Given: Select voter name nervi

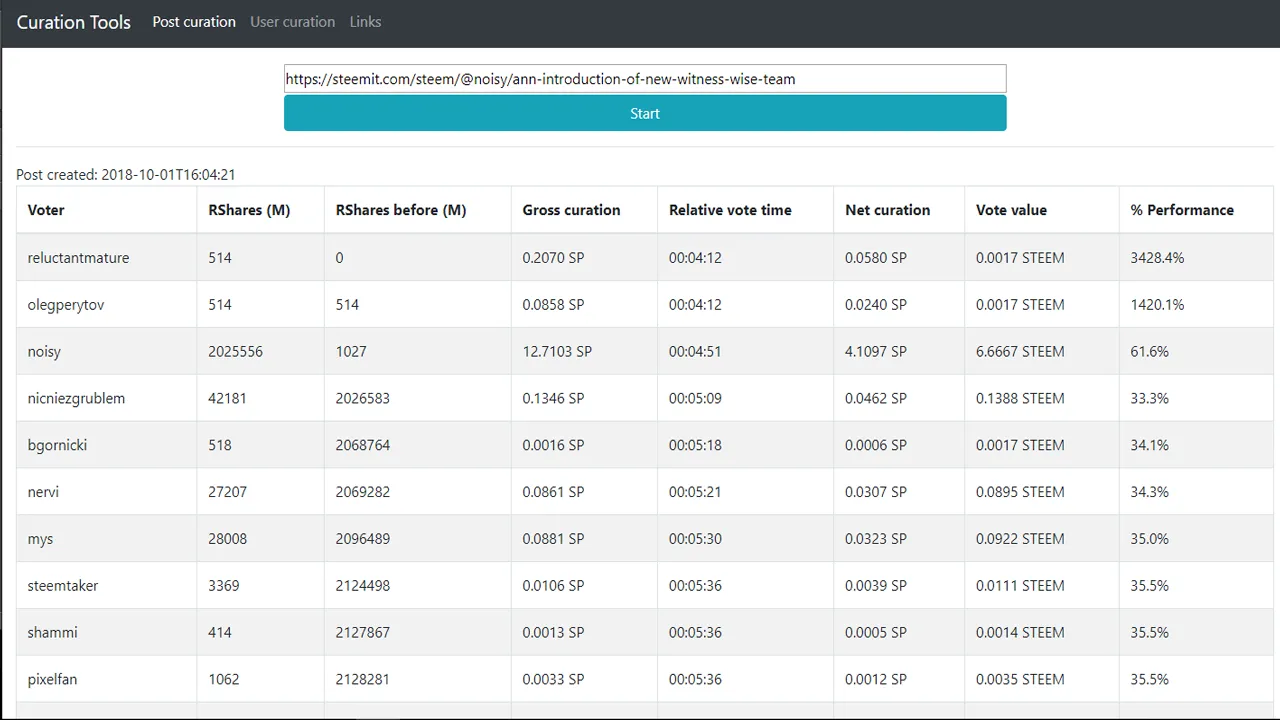Looking at the screenshot, I should pyautogui.click(x=43, y=492).
